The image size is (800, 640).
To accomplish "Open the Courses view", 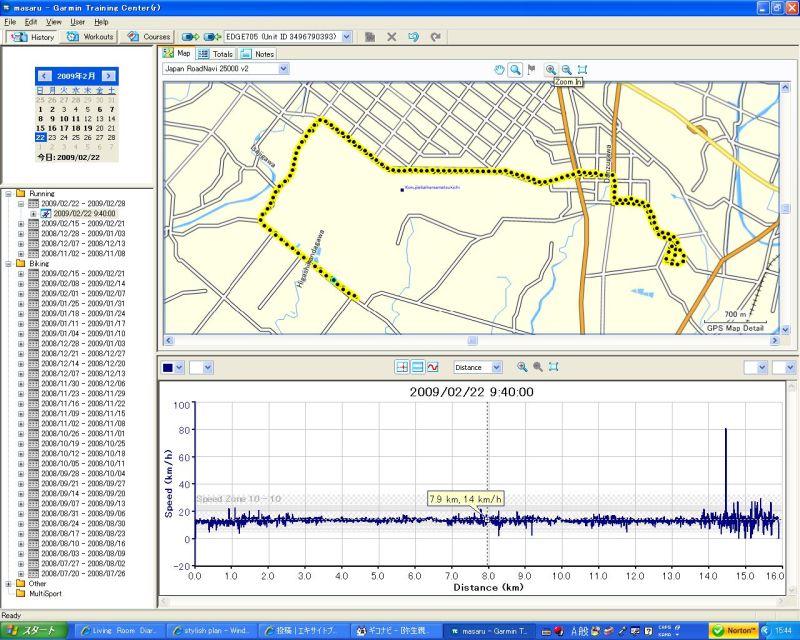I will (x=148, y=37).
